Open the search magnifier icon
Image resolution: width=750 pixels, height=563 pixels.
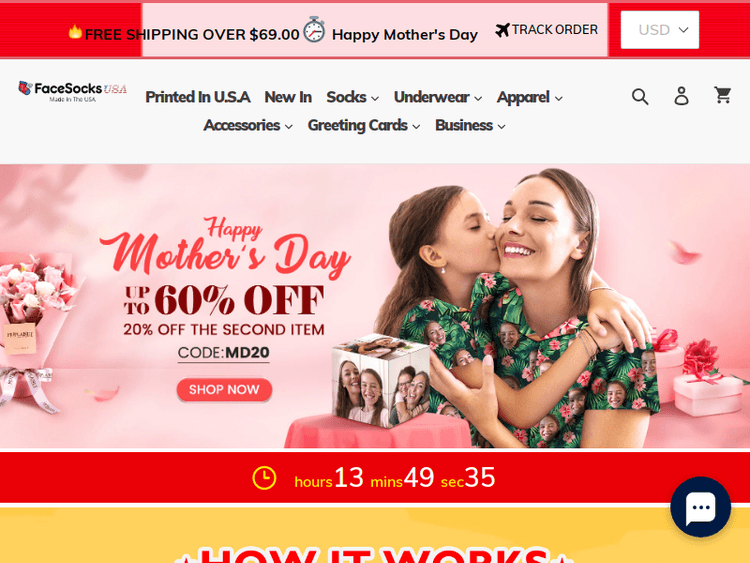pyautogui.click(x=640, y=97)
